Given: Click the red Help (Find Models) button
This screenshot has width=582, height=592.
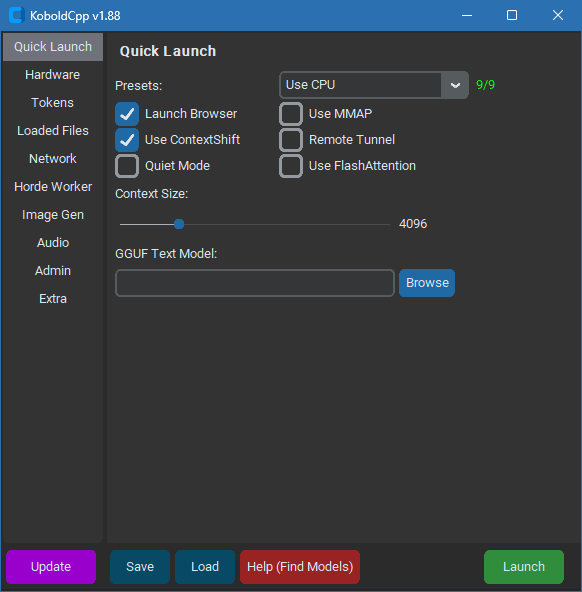Looking at the screenshot, I should (300, 567).
